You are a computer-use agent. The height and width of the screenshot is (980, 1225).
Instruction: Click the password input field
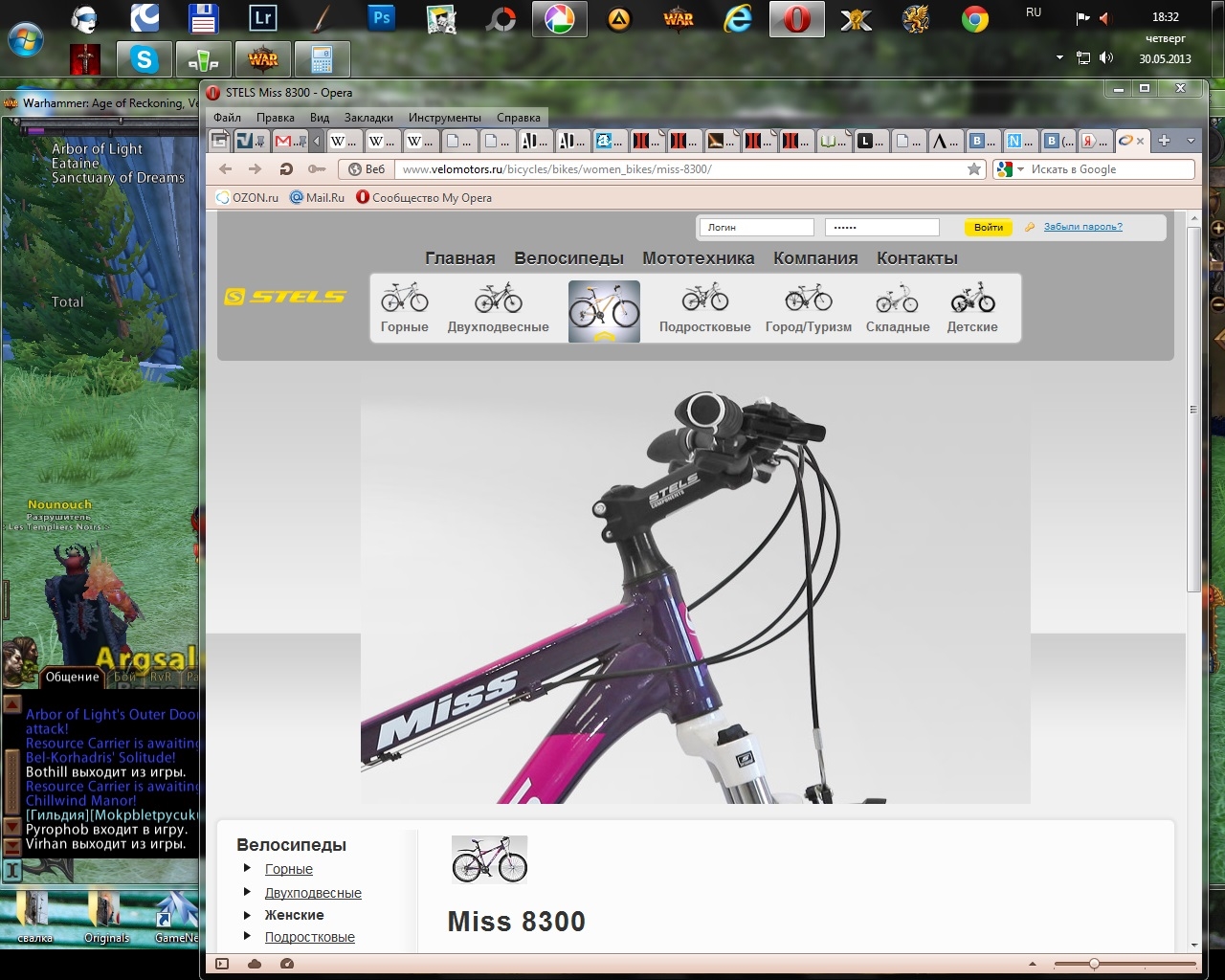[882, 227]
